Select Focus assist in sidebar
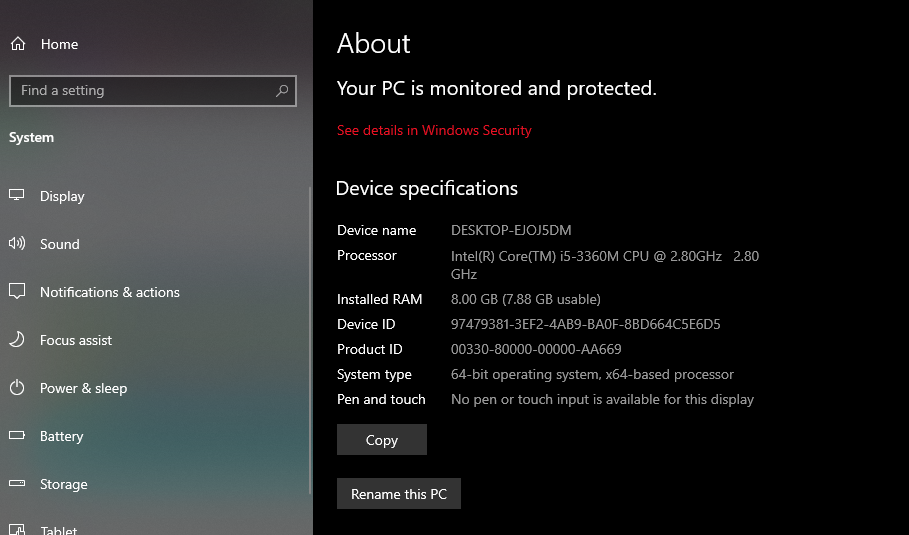The width and height of the screenshot is (909, 535). 76,340
